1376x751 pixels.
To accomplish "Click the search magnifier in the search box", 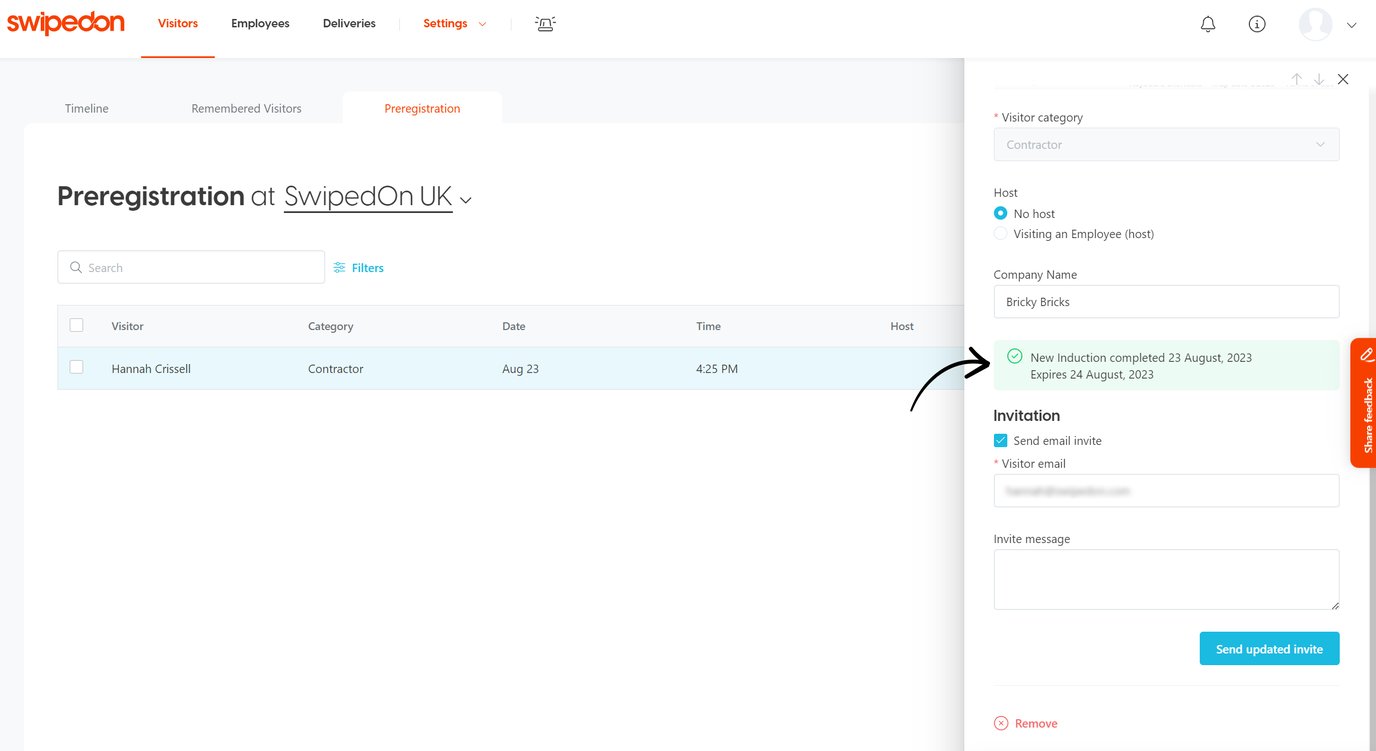I will (x=76, y=267).
